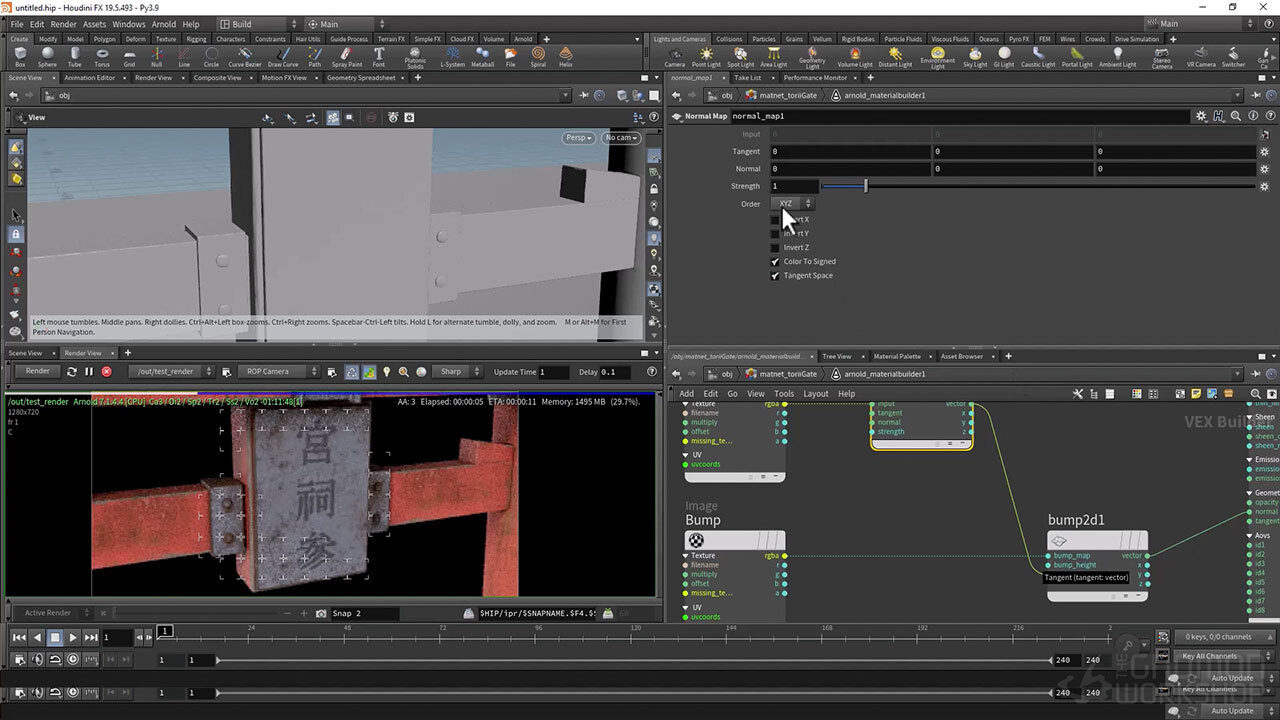1280x720 pixels.
Task: Select the Sphere shelf tool
Action: click(47, 56)
